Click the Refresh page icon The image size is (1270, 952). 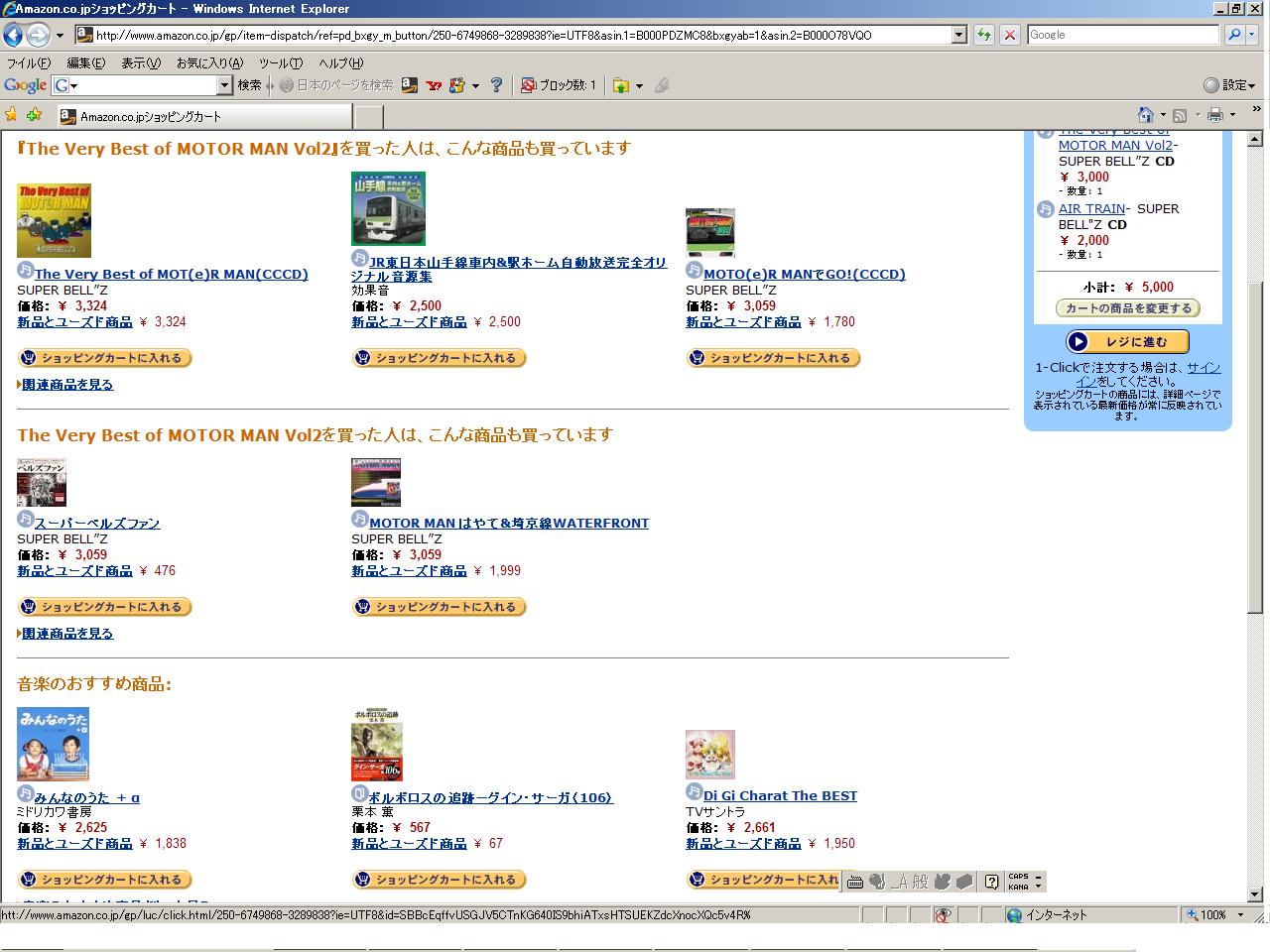coord(983,35)
